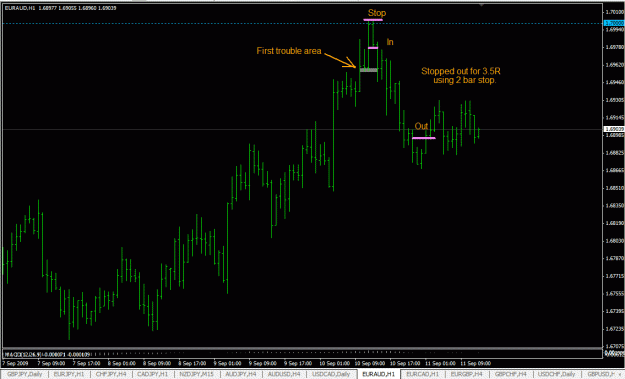Click the indicator subwindow values label
This screenshot has width=625, height=379.
click(47, 354)
